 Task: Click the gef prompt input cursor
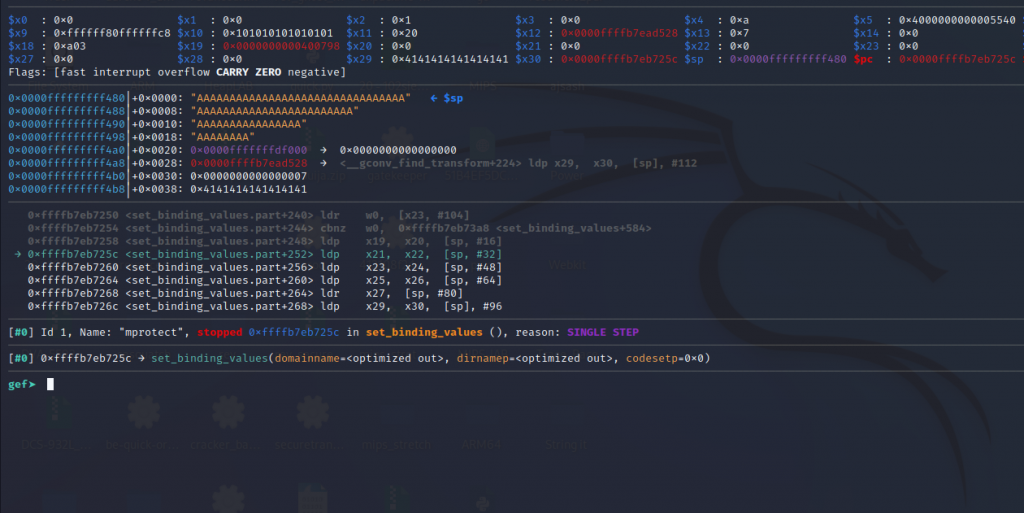(50, 384)
